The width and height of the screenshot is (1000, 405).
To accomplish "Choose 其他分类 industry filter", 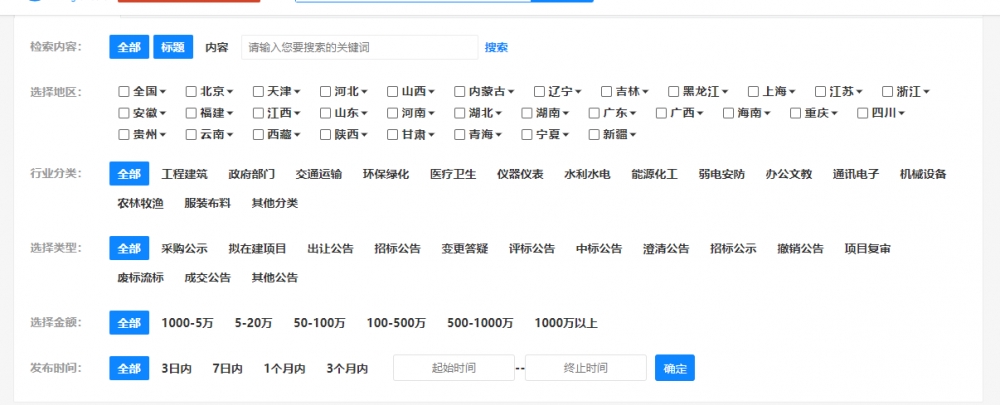I will (x=275, y=203).
